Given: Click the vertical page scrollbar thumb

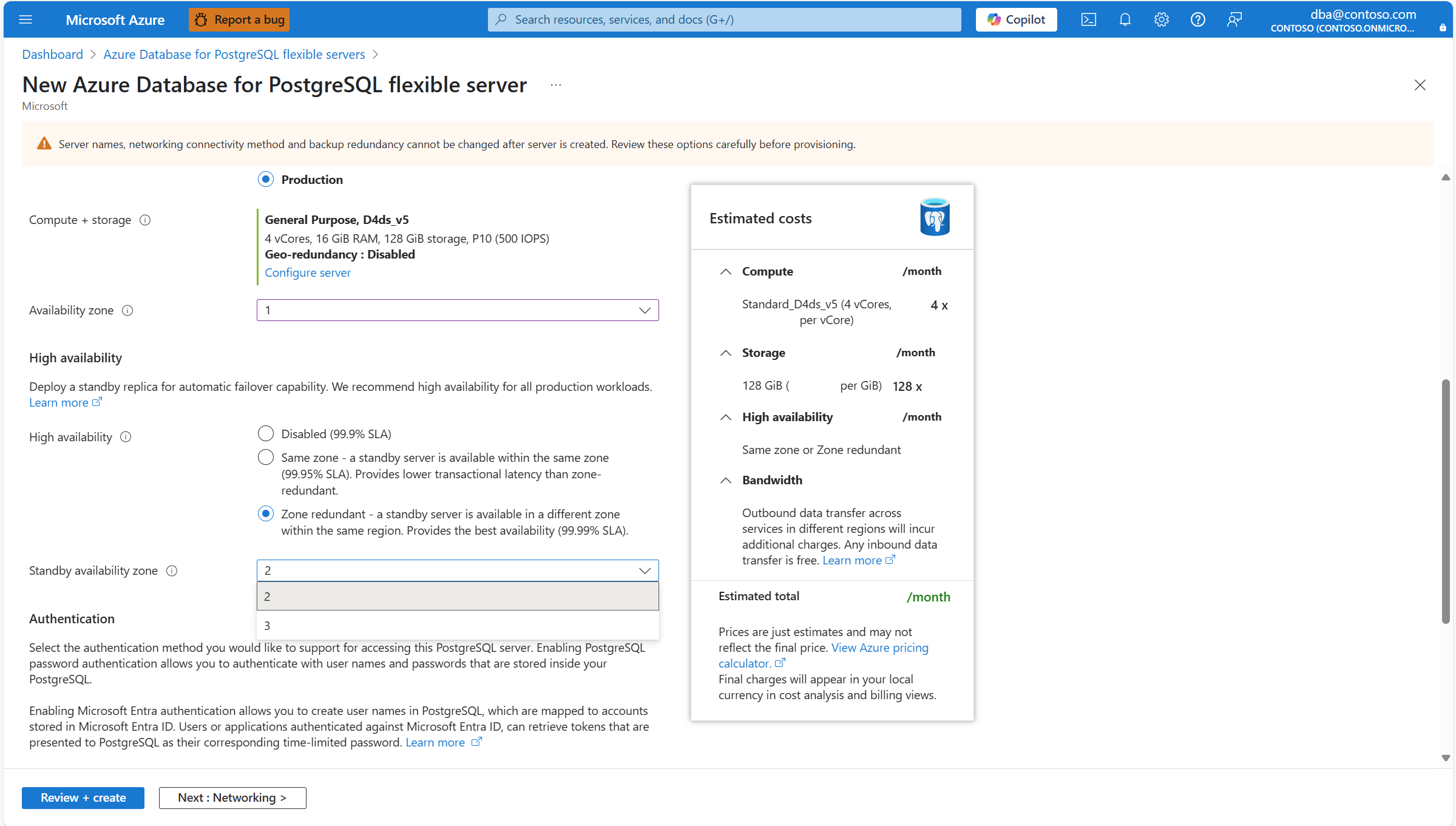Looking at the screenshot, I should pyautogui.click(x=1446, y=501).
